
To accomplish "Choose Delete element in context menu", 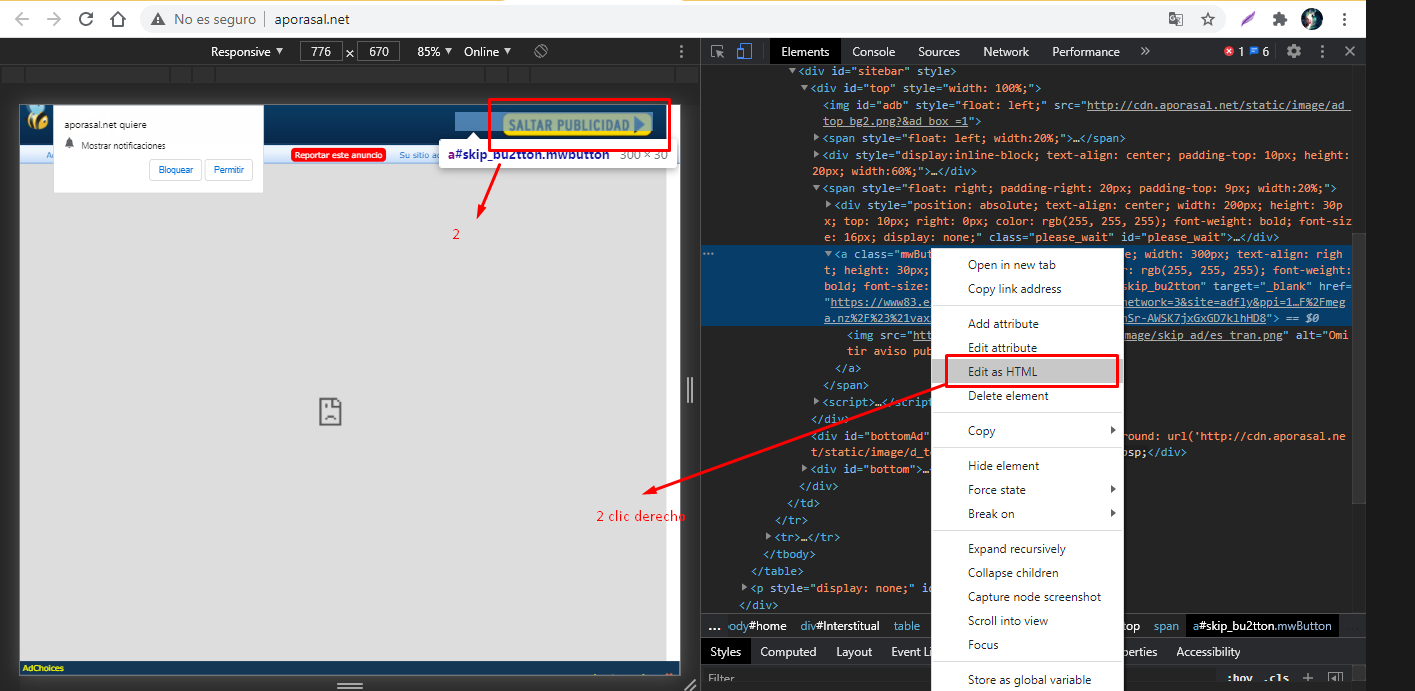I will click(x=1026, y=396).
